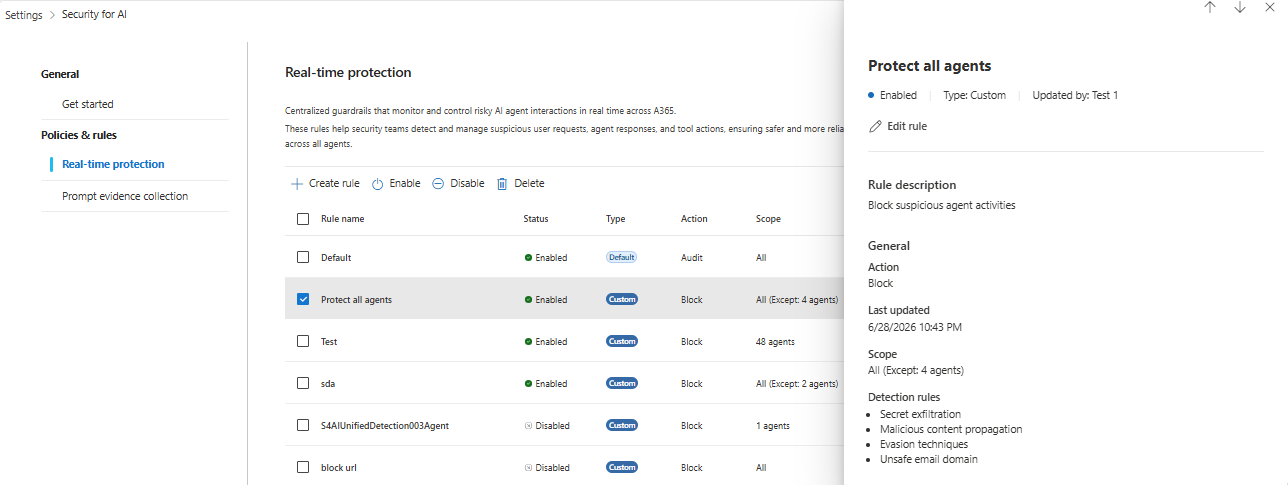The image size is (1288, 485).
Task: Click All (Except: 2 agents) scope cell
Action: coord(796,383)
